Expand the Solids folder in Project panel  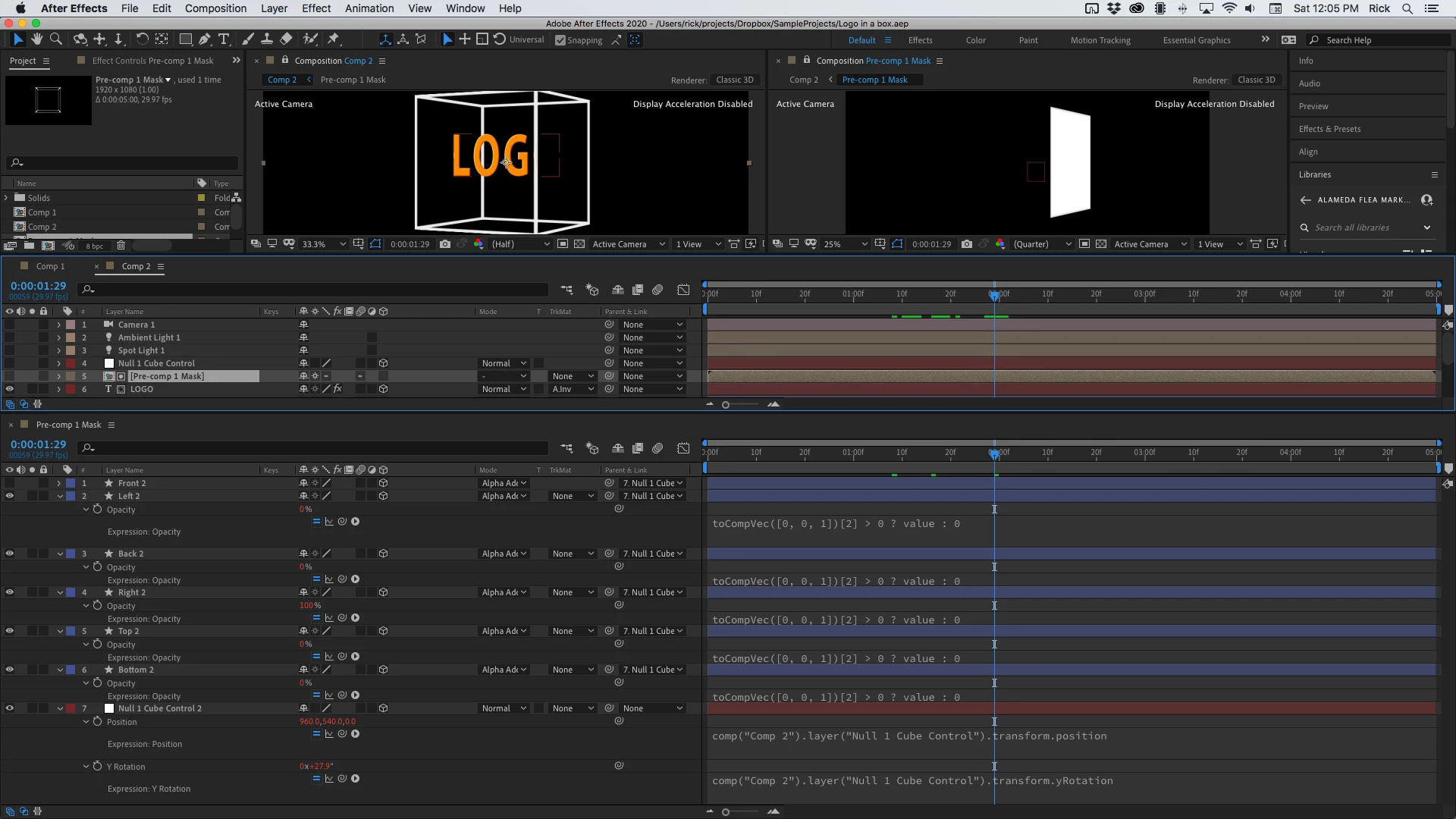pos(7,198)
